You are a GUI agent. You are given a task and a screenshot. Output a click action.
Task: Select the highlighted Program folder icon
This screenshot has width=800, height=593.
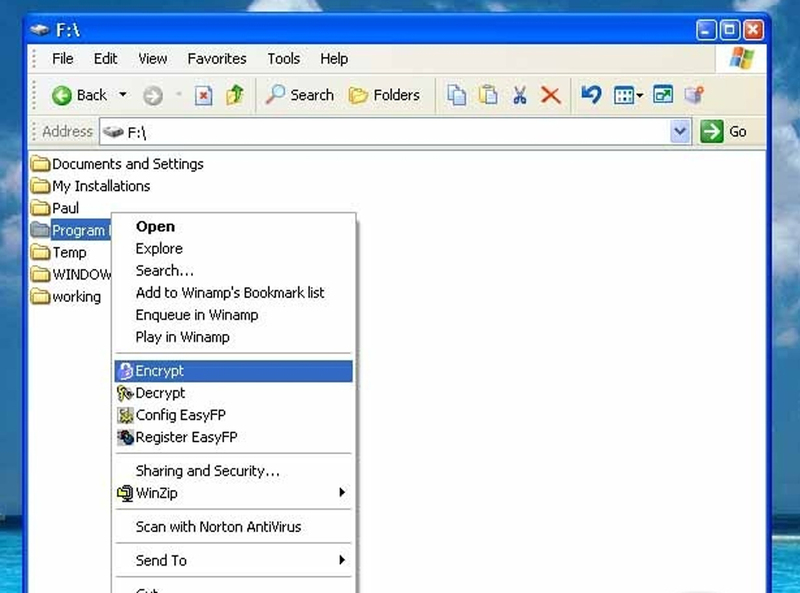[x=40, y=230]
